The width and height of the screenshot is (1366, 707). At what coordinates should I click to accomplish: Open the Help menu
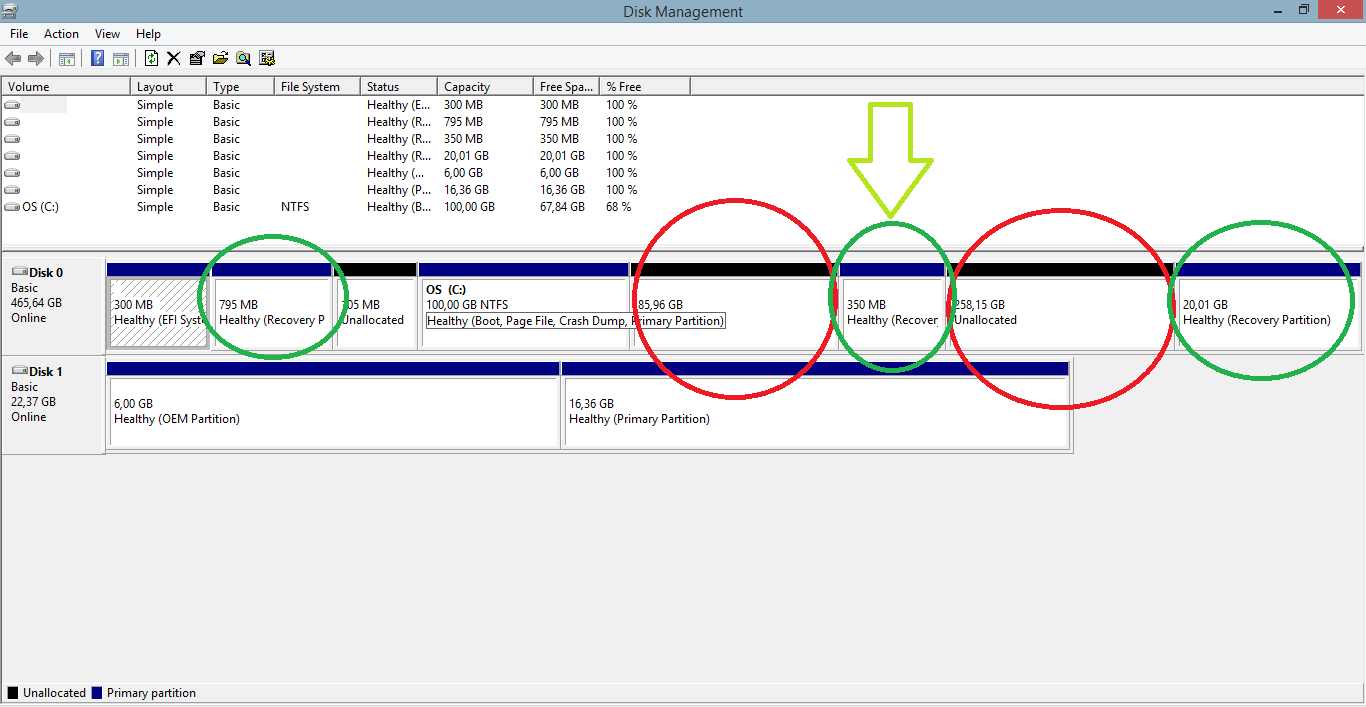pos(148,34)
